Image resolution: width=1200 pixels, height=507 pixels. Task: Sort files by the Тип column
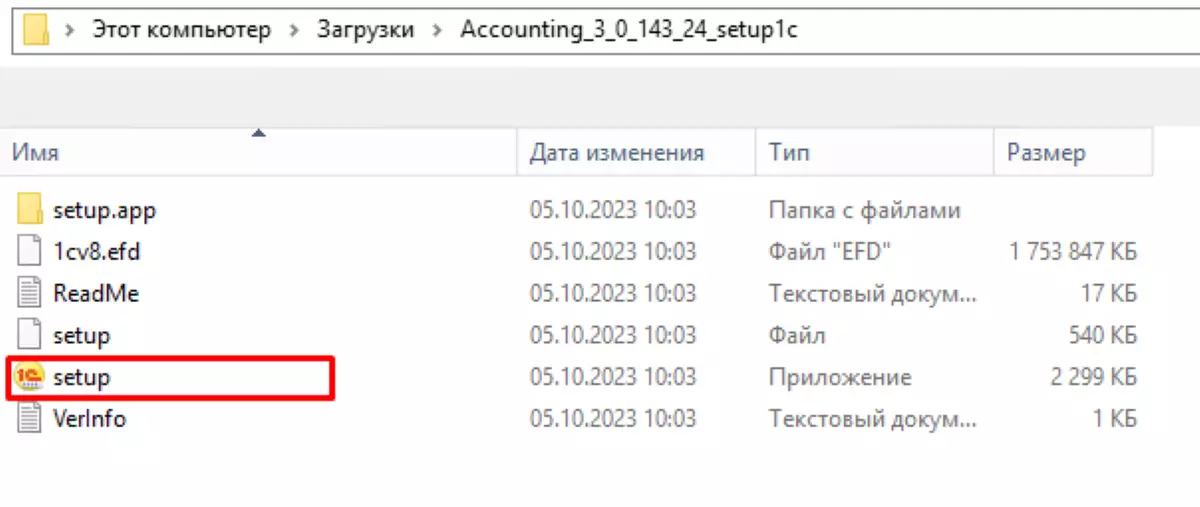click(x=789, y=153)
